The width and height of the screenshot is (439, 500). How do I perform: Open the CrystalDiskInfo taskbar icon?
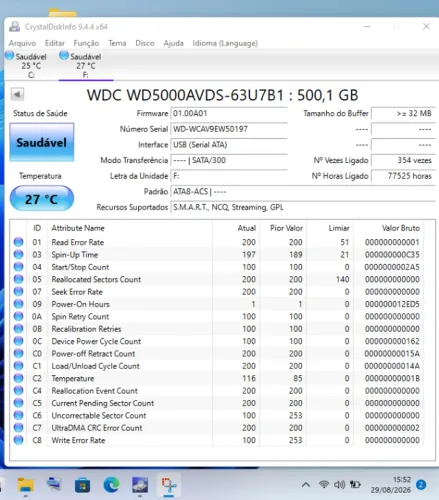[x=140, y=485]
